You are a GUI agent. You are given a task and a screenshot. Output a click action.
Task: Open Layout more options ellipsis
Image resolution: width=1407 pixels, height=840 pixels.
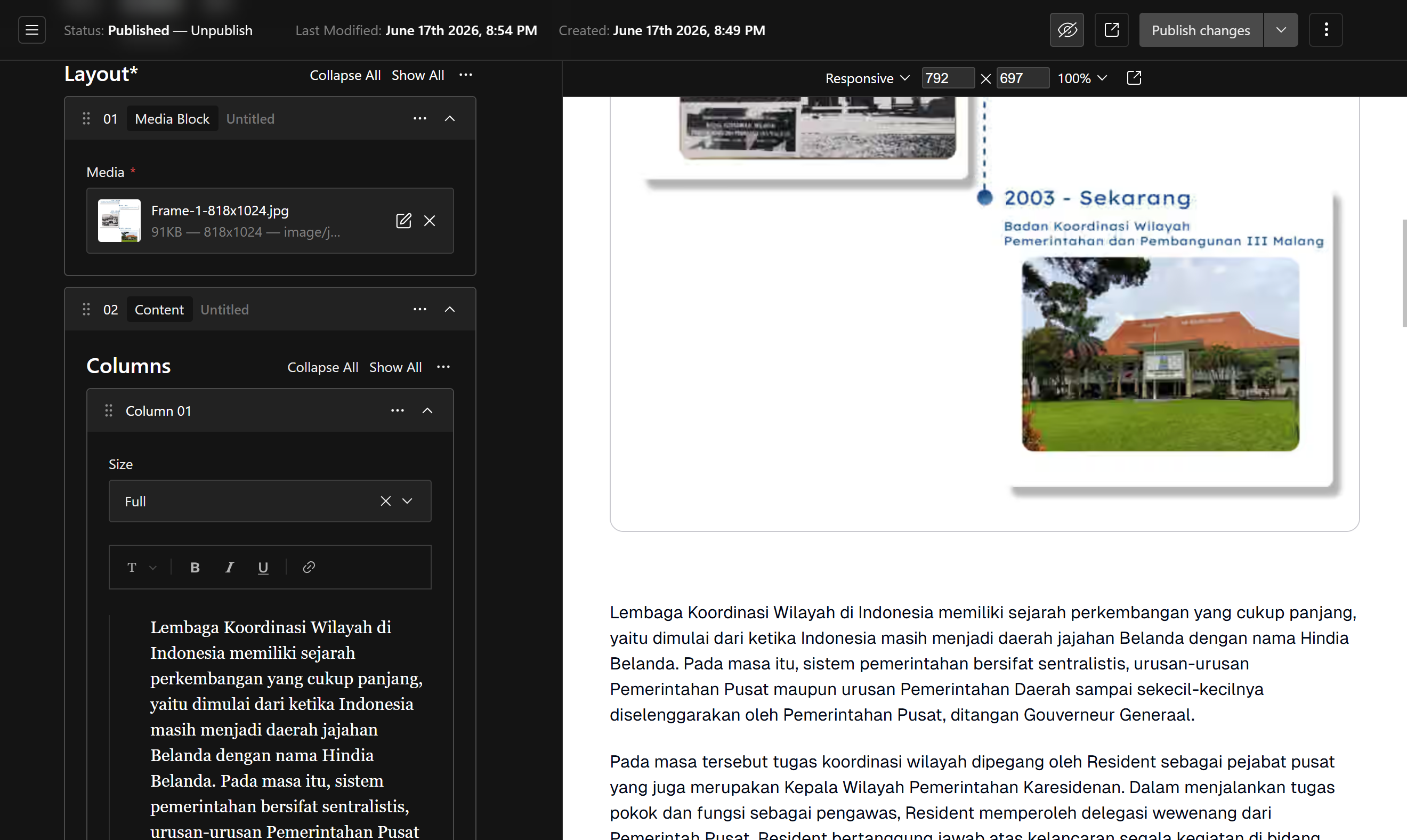[x=466, y=75]
